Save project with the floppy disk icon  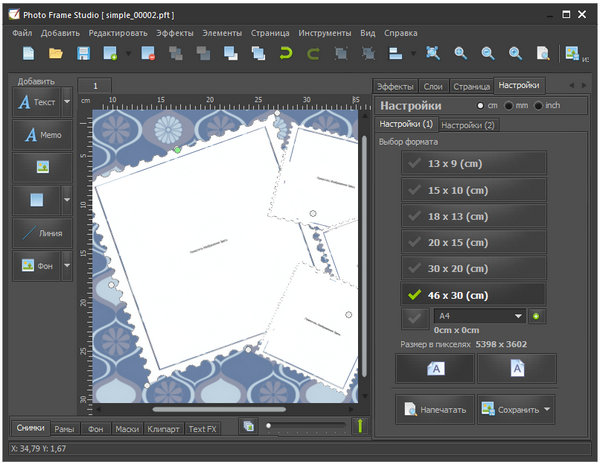coord(83,53)
